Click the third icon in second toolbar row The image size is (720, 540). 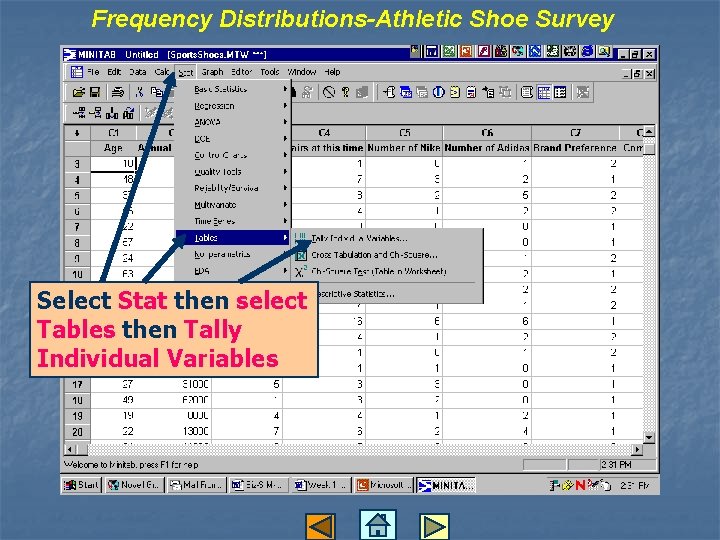coord(112,112)
